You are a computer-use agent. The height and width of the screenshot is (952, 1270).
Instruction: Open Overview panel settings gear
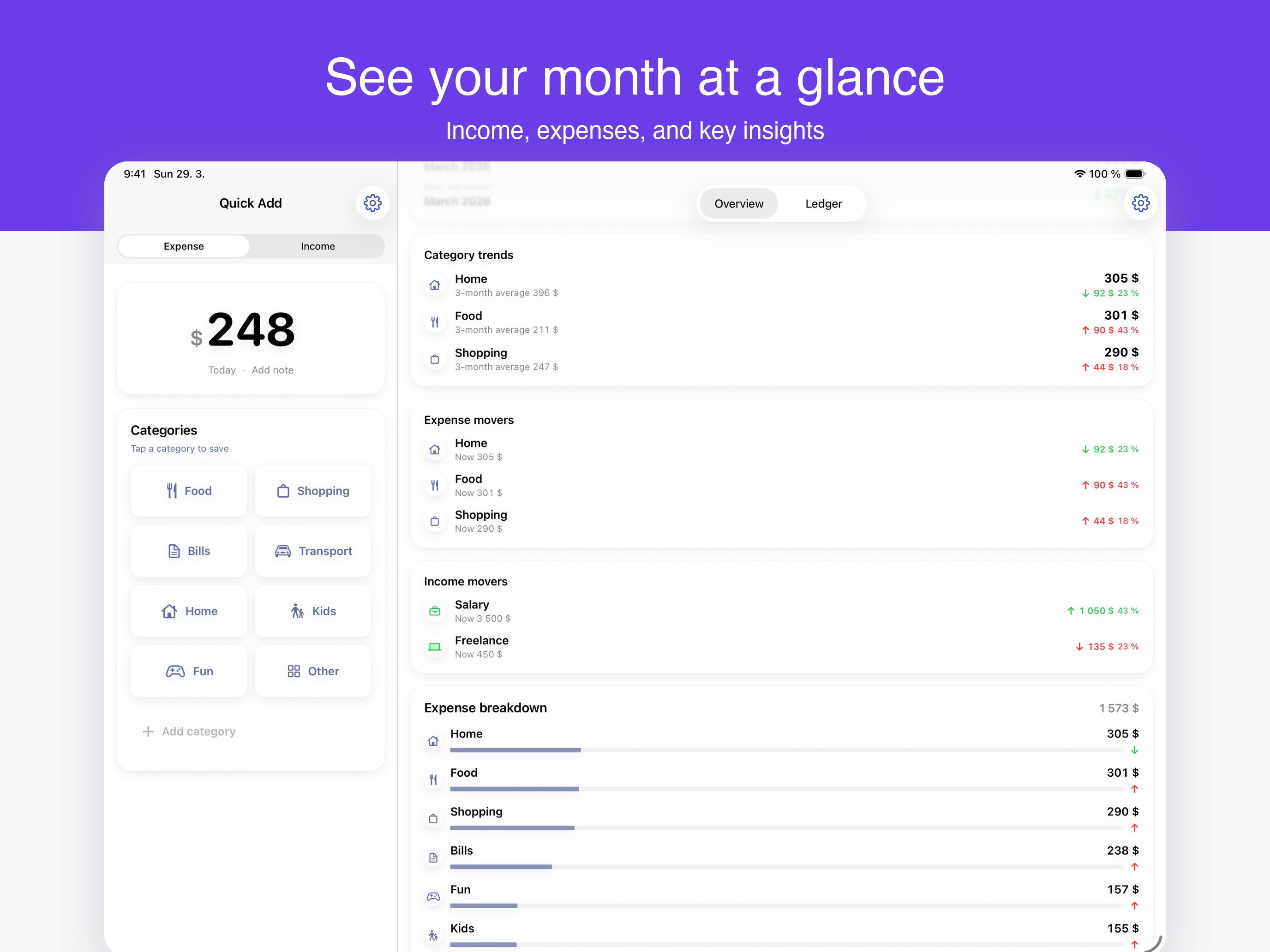(1140, 203)
